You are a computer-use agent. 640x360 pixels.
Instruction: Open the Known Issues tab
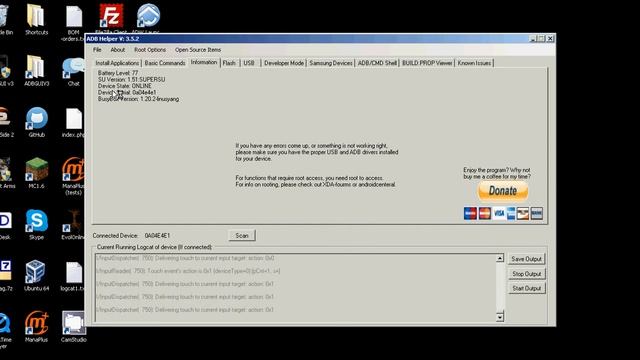coord(474,63)
